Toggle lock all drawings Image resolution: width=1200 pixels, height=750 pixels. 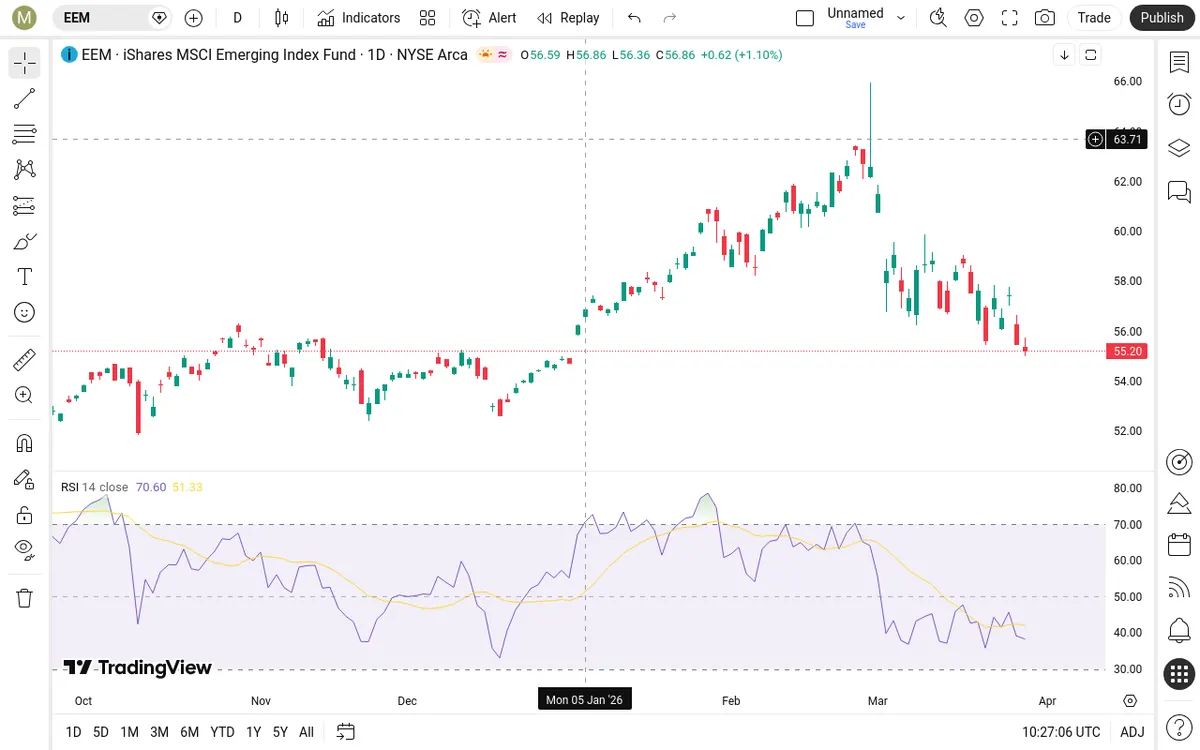tap(25, 515)
